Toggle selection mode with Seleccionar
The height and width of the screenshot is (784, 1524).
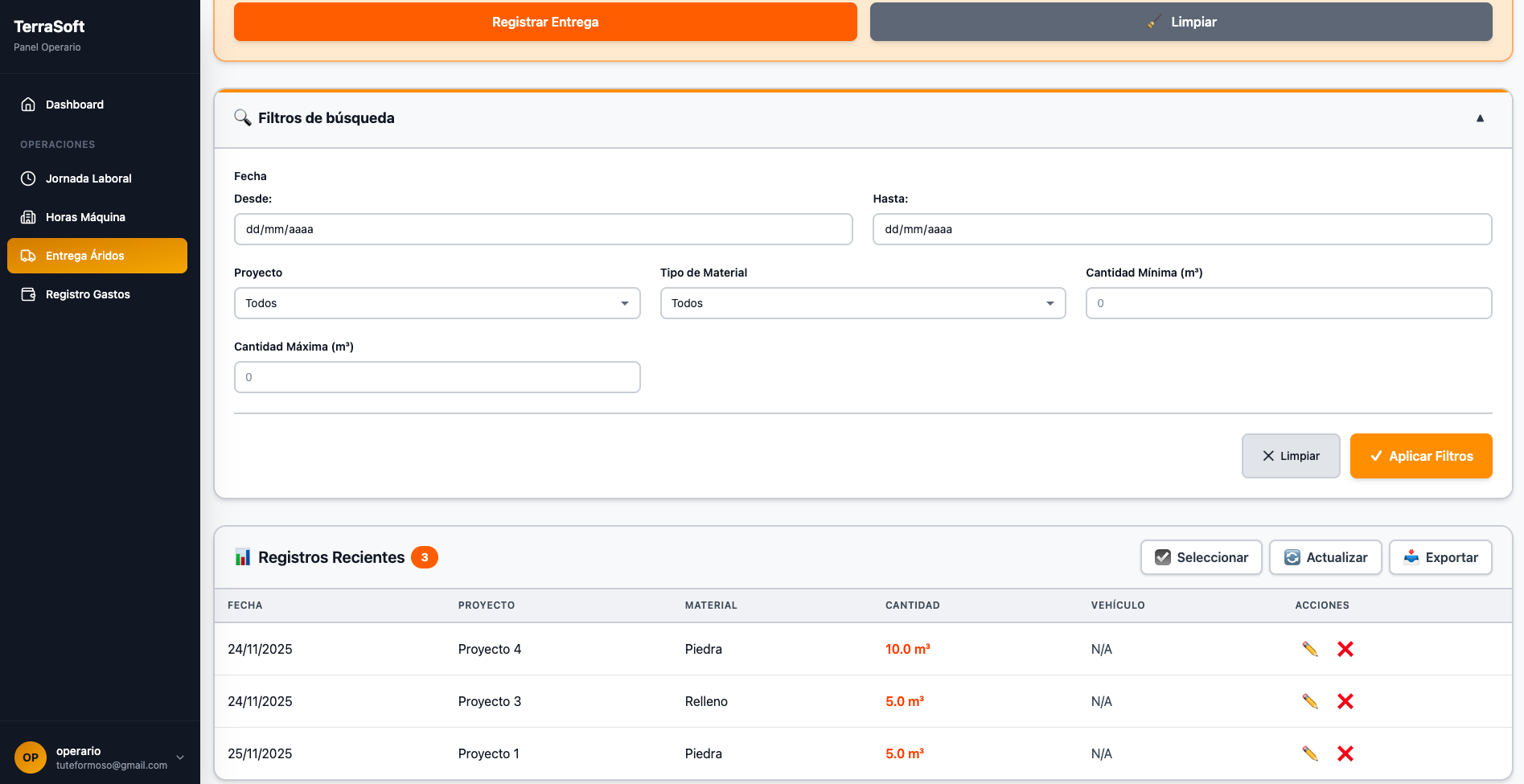pos(1201,557)
